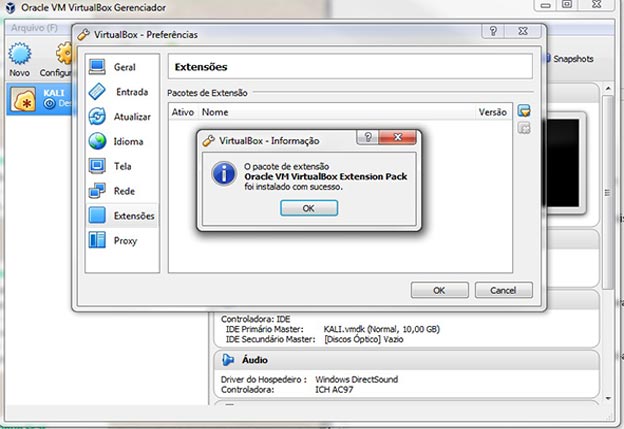Click the Rede network icon
Viewport: 624px width, 429px height.
coord(97,191)
